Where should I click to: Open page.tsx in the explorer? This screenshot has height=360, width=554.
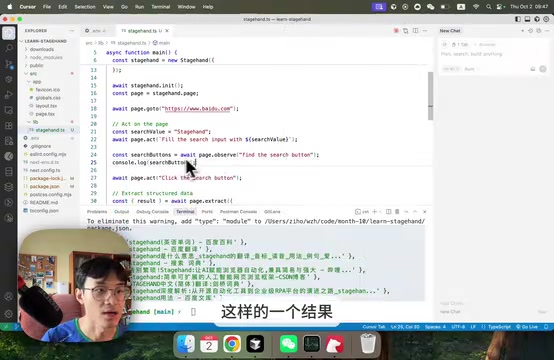(x=45, y=114)
